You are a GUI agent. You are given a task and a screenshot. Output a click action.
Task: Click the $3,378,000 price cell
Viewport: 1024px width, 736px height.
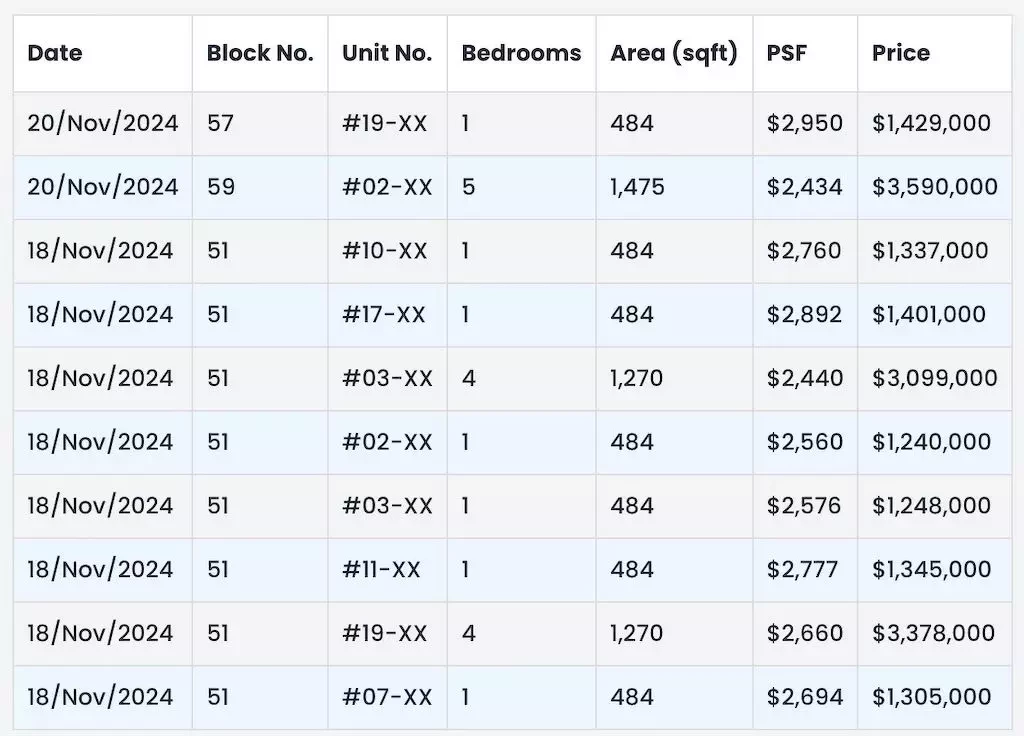935,633
